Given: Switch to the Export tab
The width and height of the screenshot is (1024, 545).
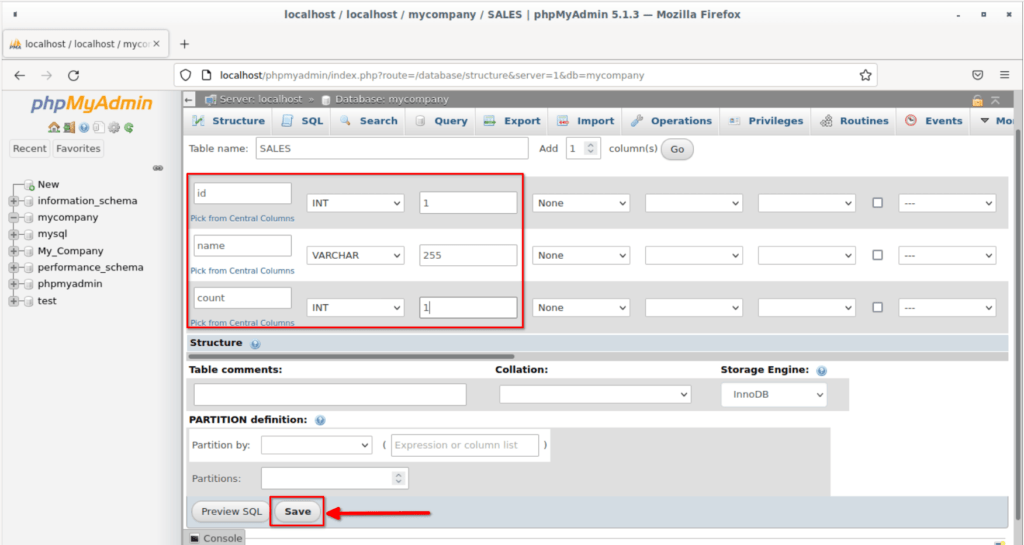Looking at the screenshot, I should point(511,121).
